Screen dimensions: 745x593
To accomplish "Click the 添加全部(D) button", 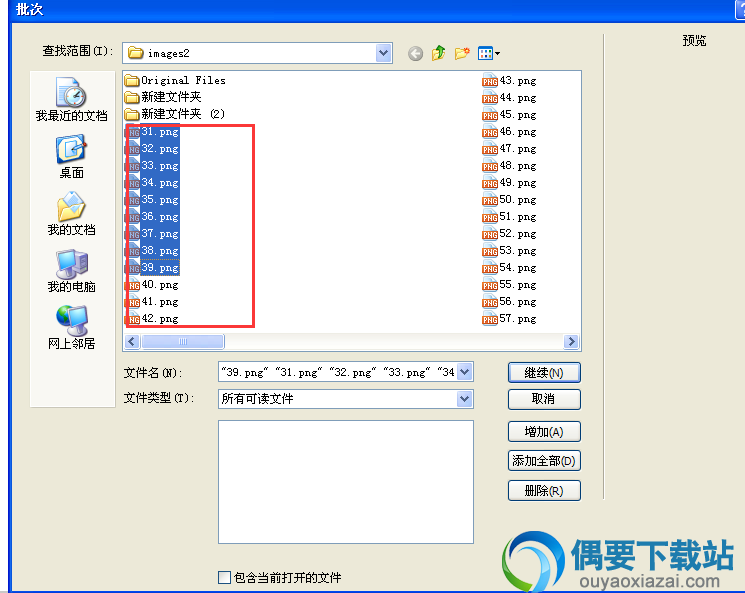I will pyautogui.click(x=544, y=461).
